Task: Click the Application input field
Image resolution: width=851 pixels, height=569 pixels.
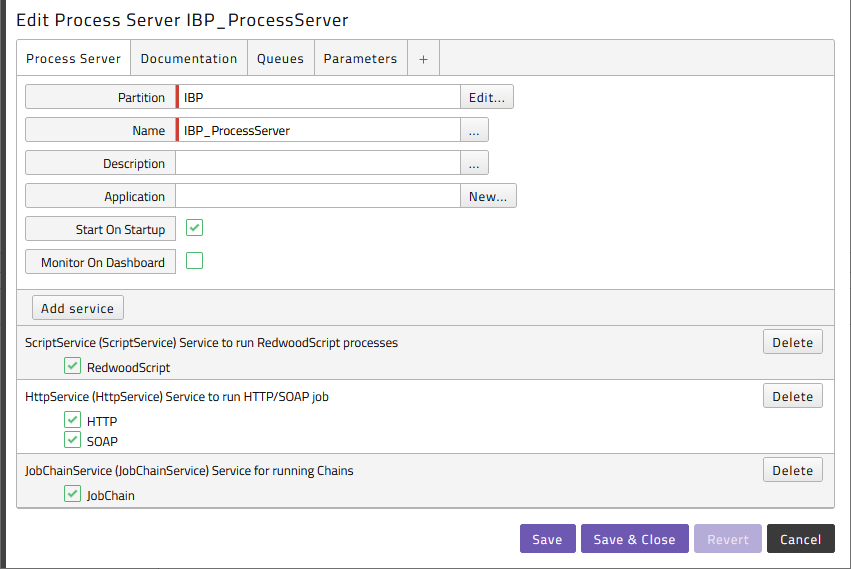Action: (x=319, y=196)
